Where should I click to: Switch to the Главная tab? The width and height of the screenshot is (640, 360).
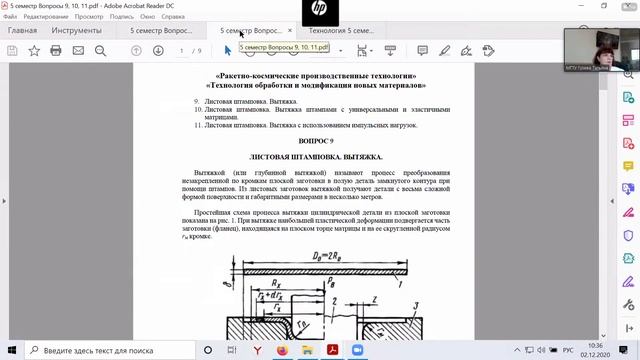click(22, 31)
